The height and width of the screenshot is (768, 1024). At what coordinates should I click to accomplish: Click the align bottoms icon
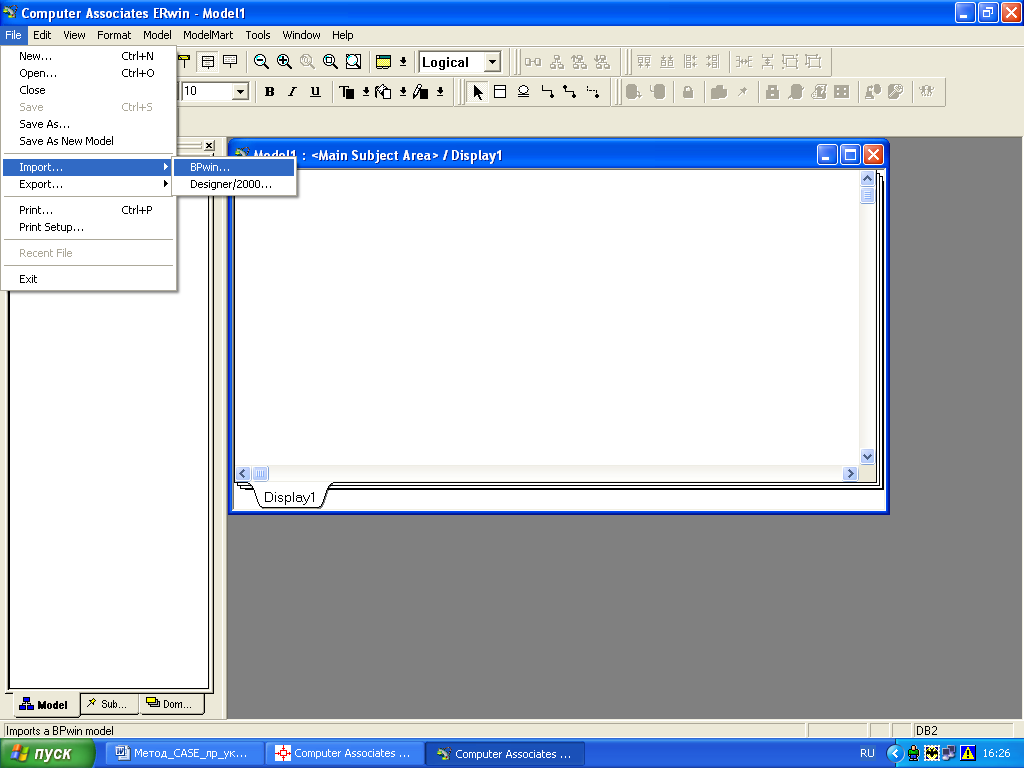pos(667,62)
